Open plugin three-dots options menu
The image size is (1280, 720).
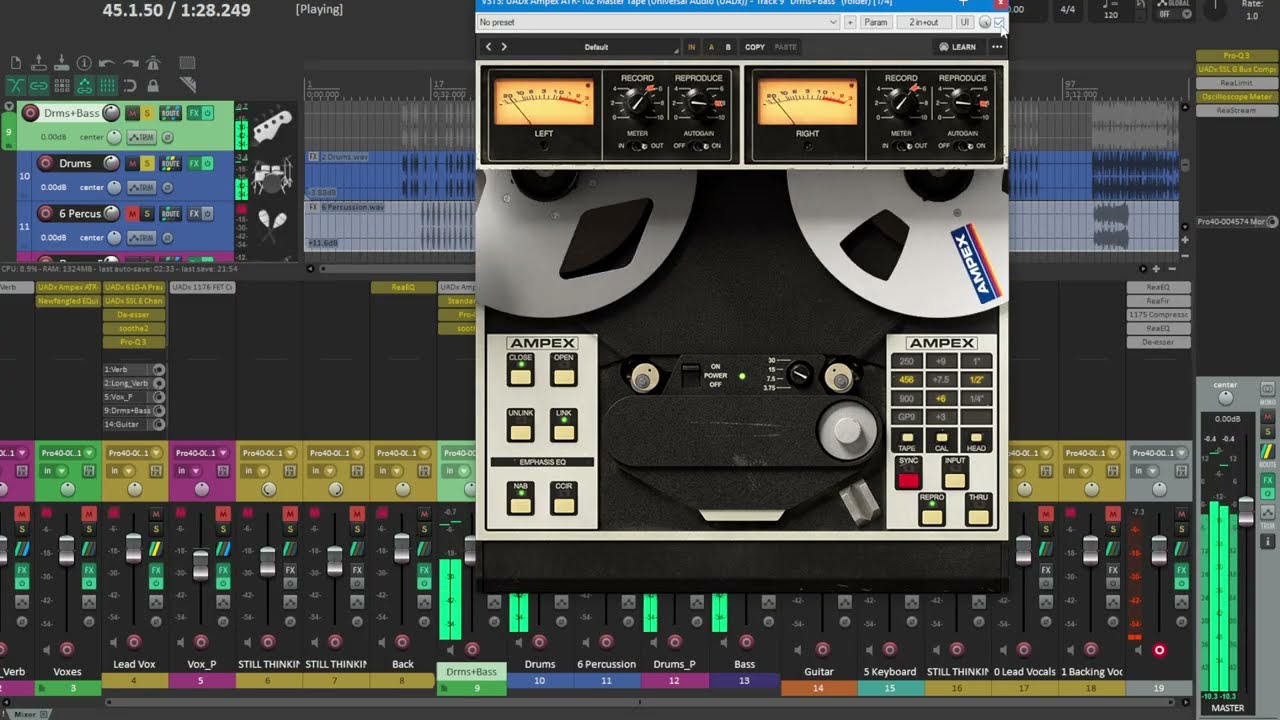click(997, 47)
